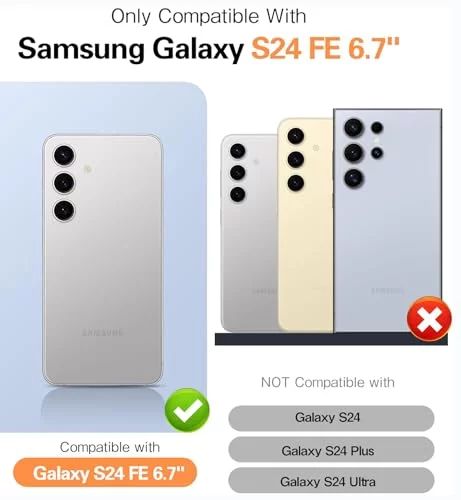461x500 pixels.
Task: Click the top lens on yellow phone
Action: pyautogui.click(x=296, y=136)
